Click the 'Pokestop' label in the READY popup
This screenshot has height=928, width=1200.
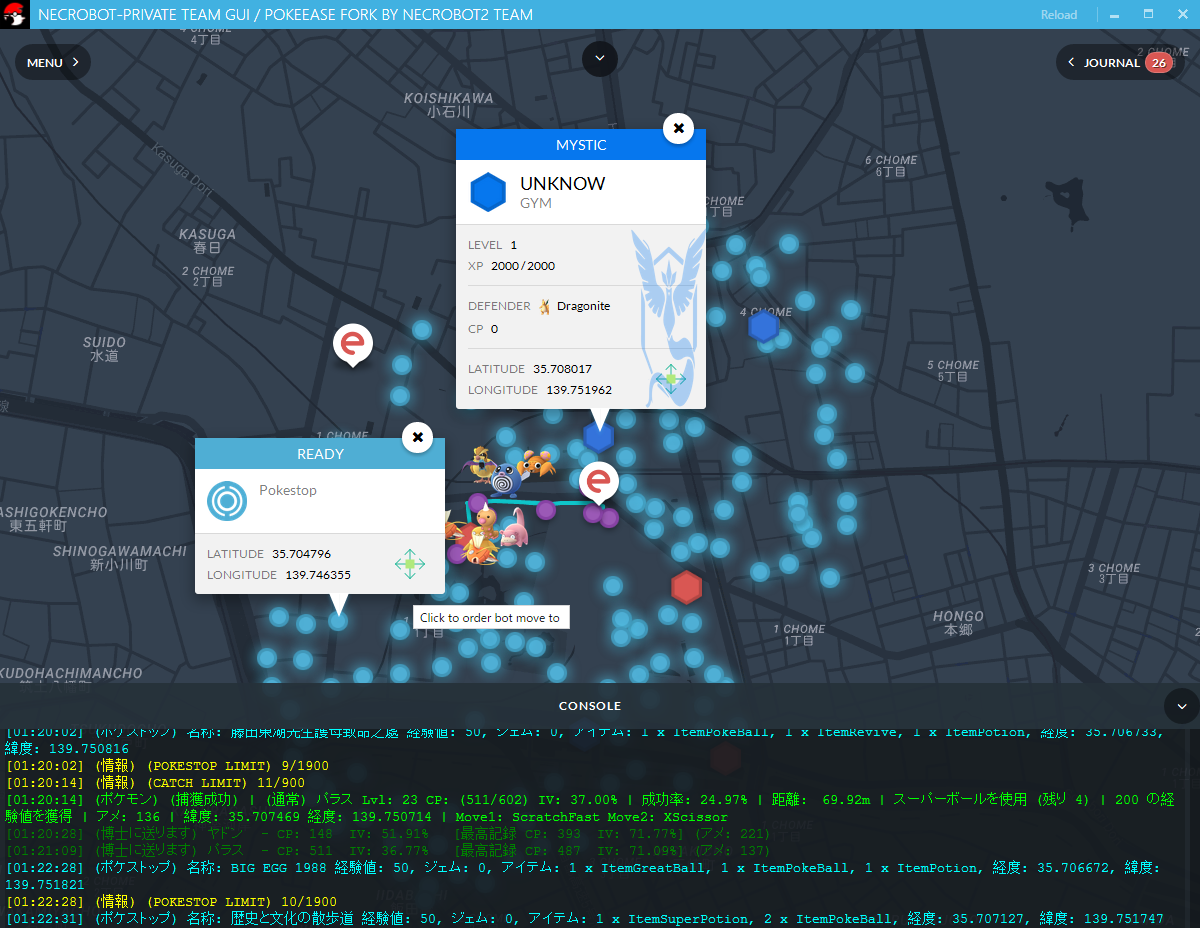click(288, 491)
